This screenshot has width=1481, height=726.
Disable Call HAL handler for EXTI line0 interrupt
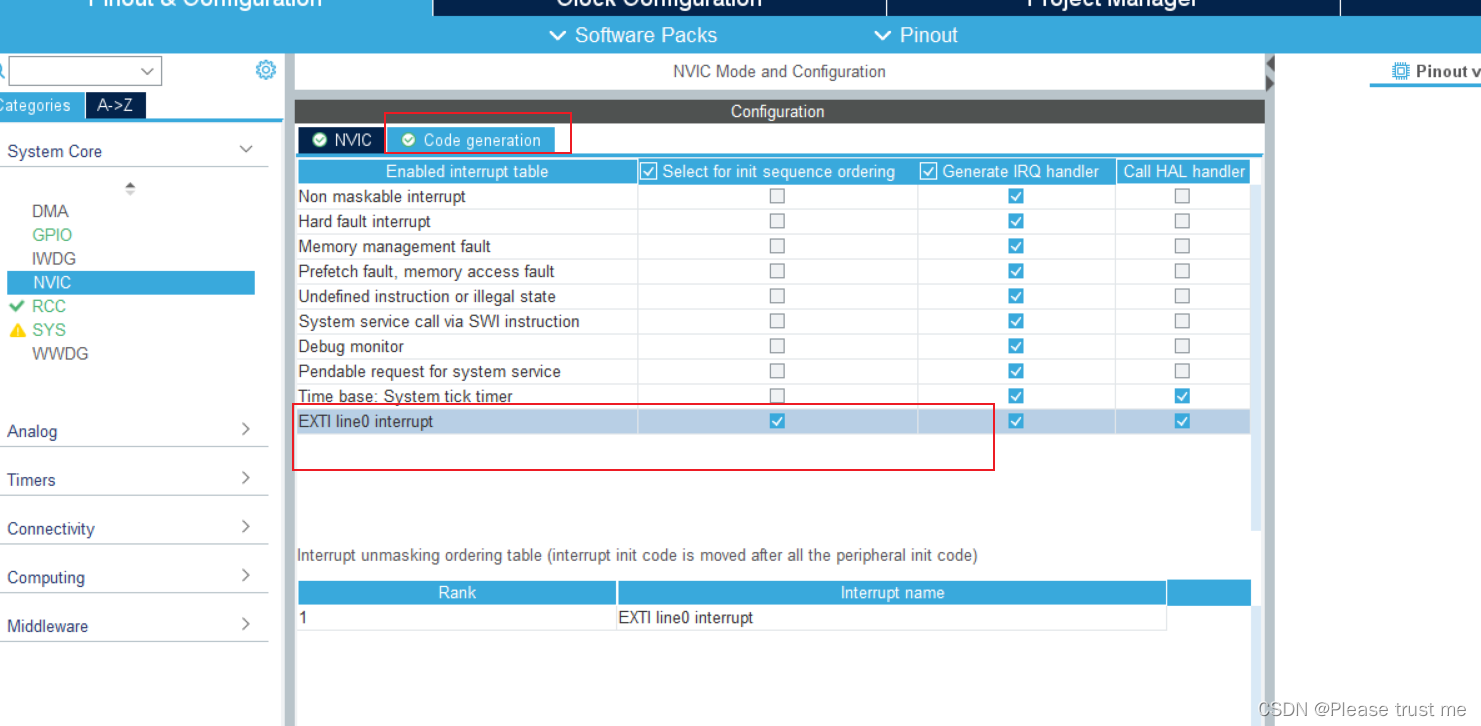pyautogui.click(x=1182, y=421)
